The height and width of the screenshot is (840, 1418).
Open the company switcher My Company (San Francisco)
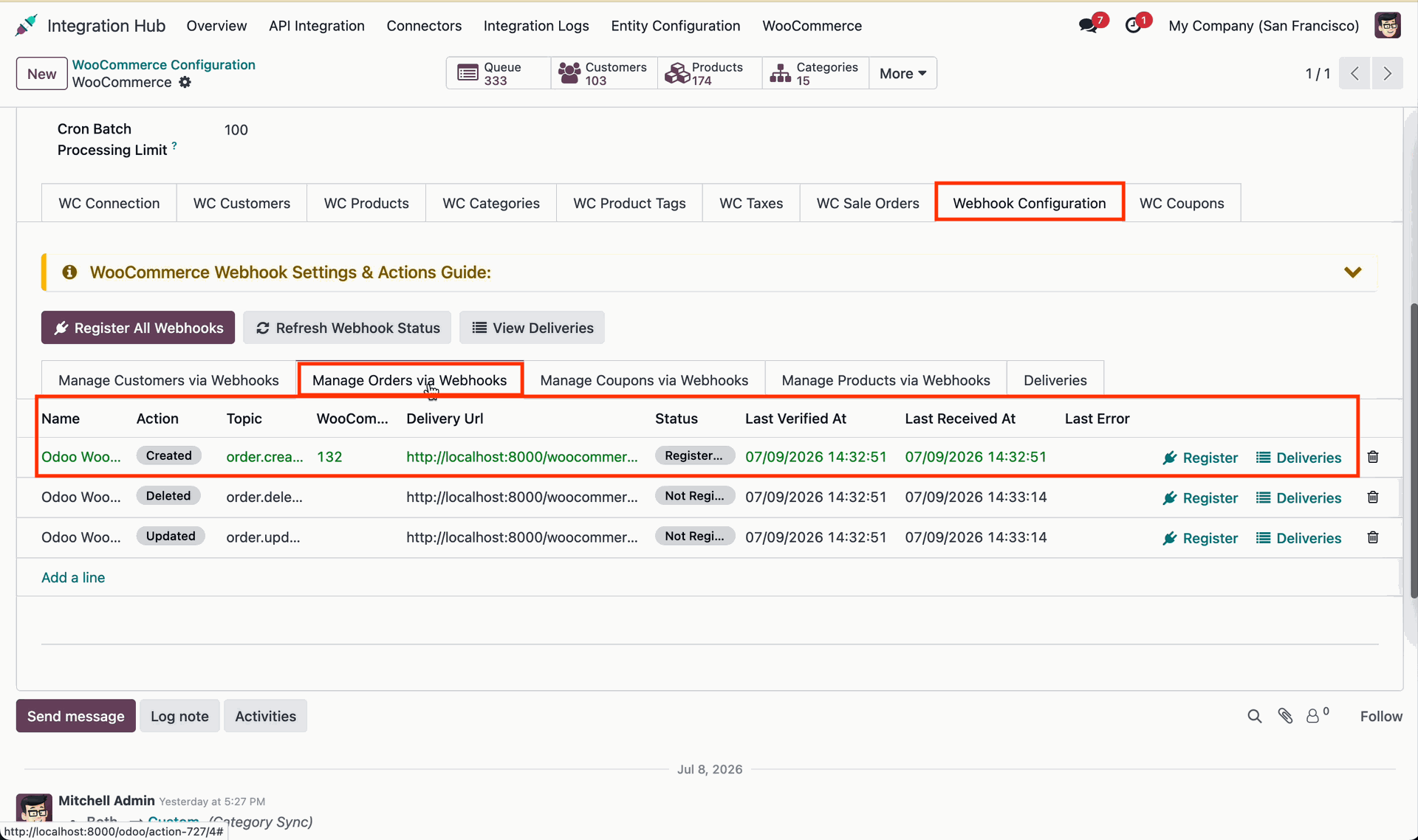pyautogui.click(x=1264, y=26)
